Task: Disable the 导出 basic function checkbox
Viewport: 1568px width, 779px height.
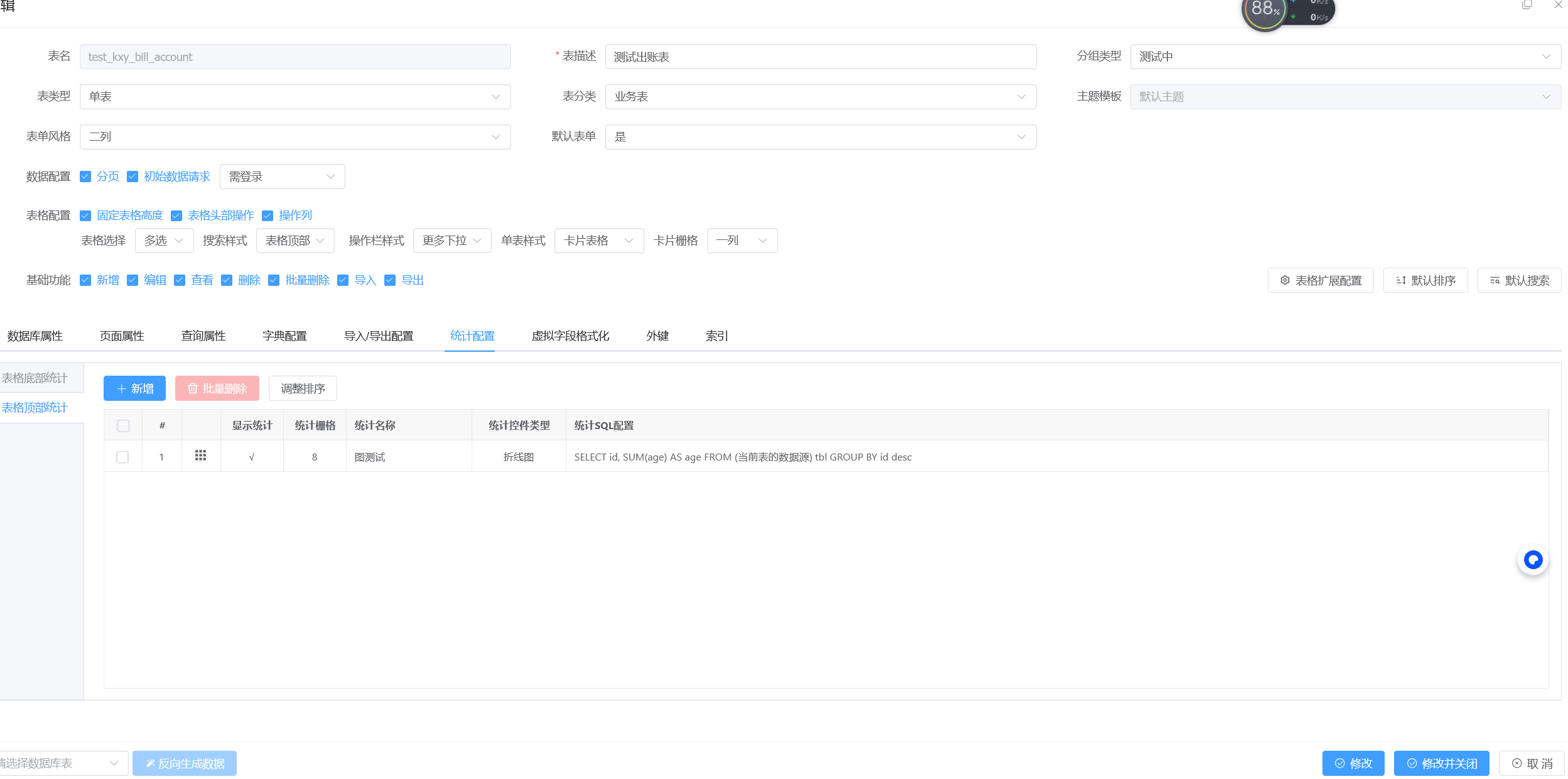Action: (390, 280)
